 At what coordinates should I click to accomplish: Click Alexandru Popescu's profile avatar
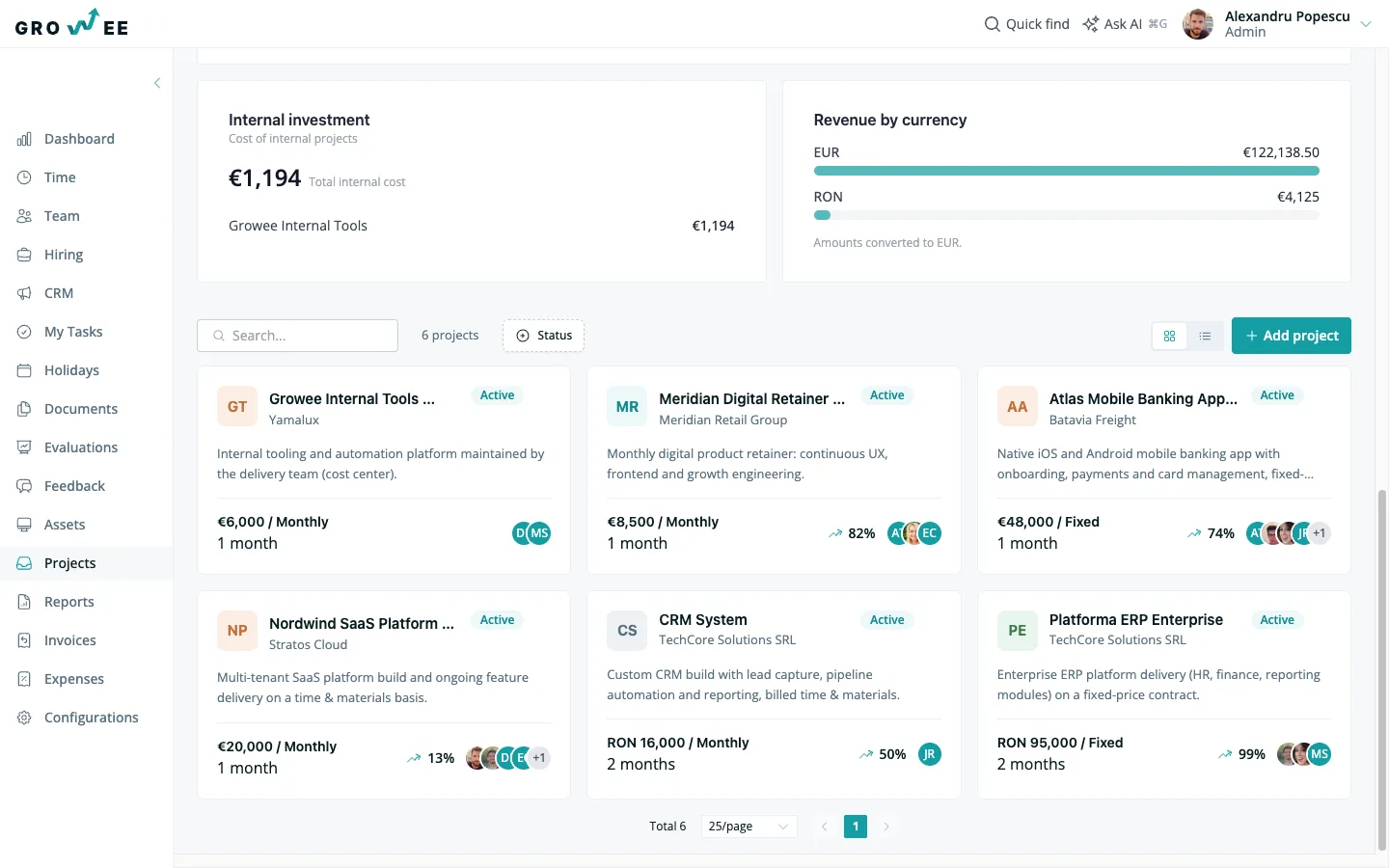1198,24
